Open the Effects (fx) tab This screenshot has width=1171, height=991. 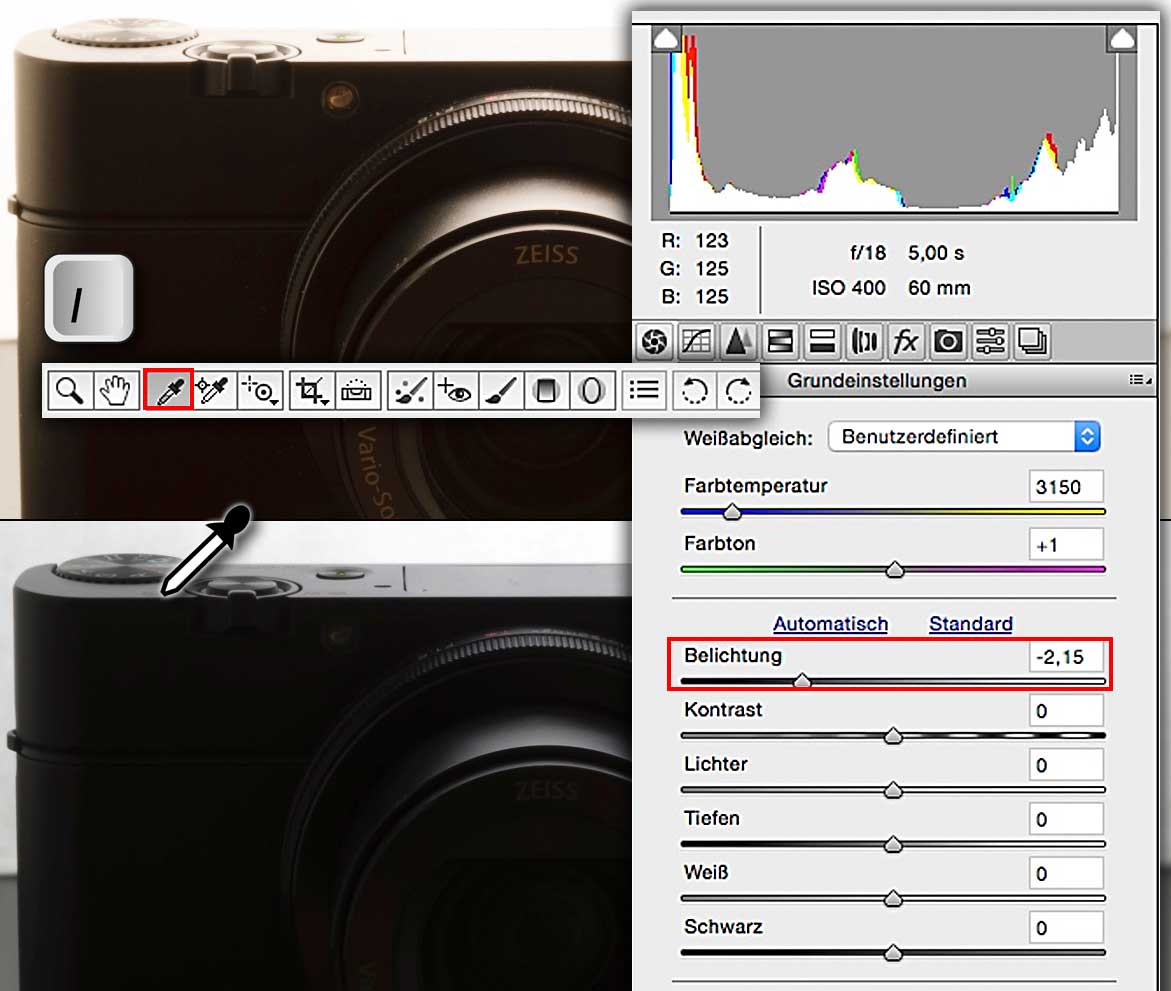[x=905, y=342]
